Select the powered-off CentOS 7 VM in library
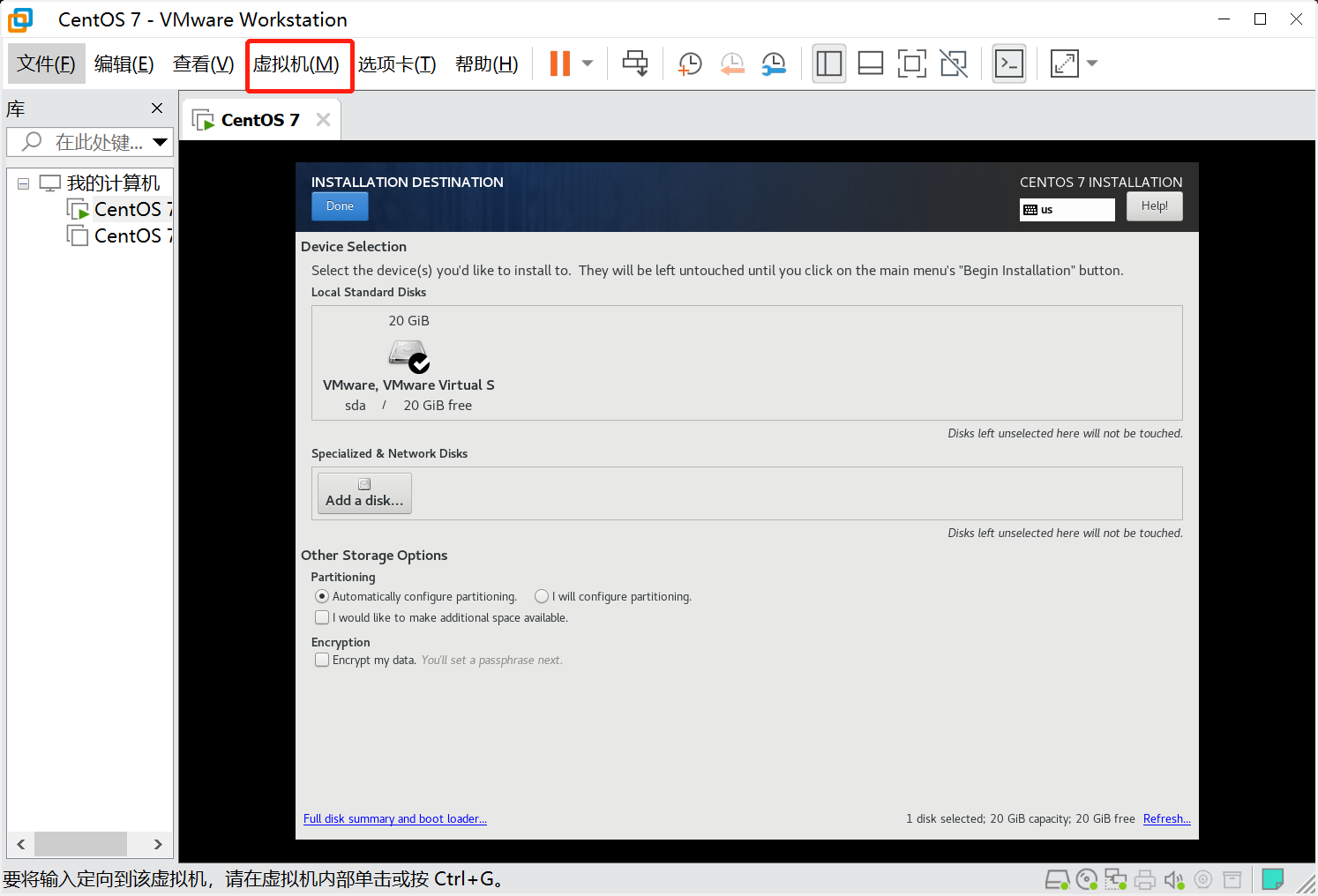 click(x=120, y=235)
